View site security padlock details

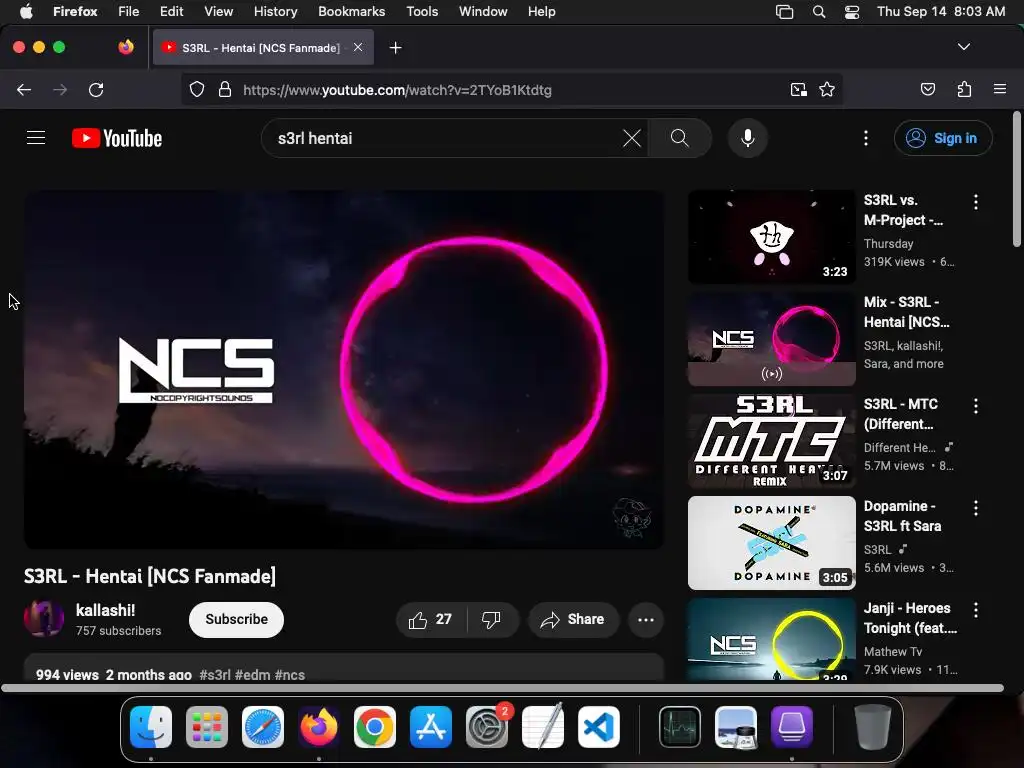coord(225,89)
